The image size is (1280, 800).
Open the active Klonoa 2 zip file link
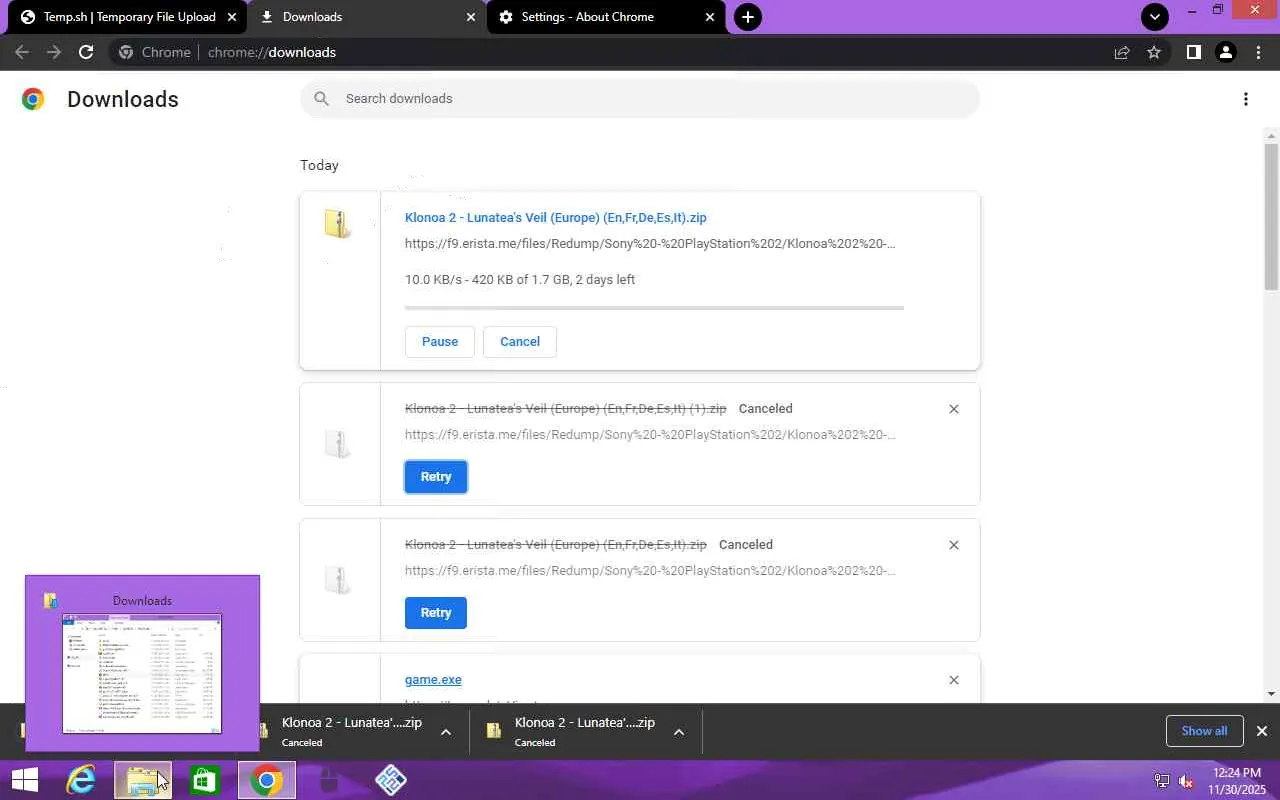(x=556, y=217)
